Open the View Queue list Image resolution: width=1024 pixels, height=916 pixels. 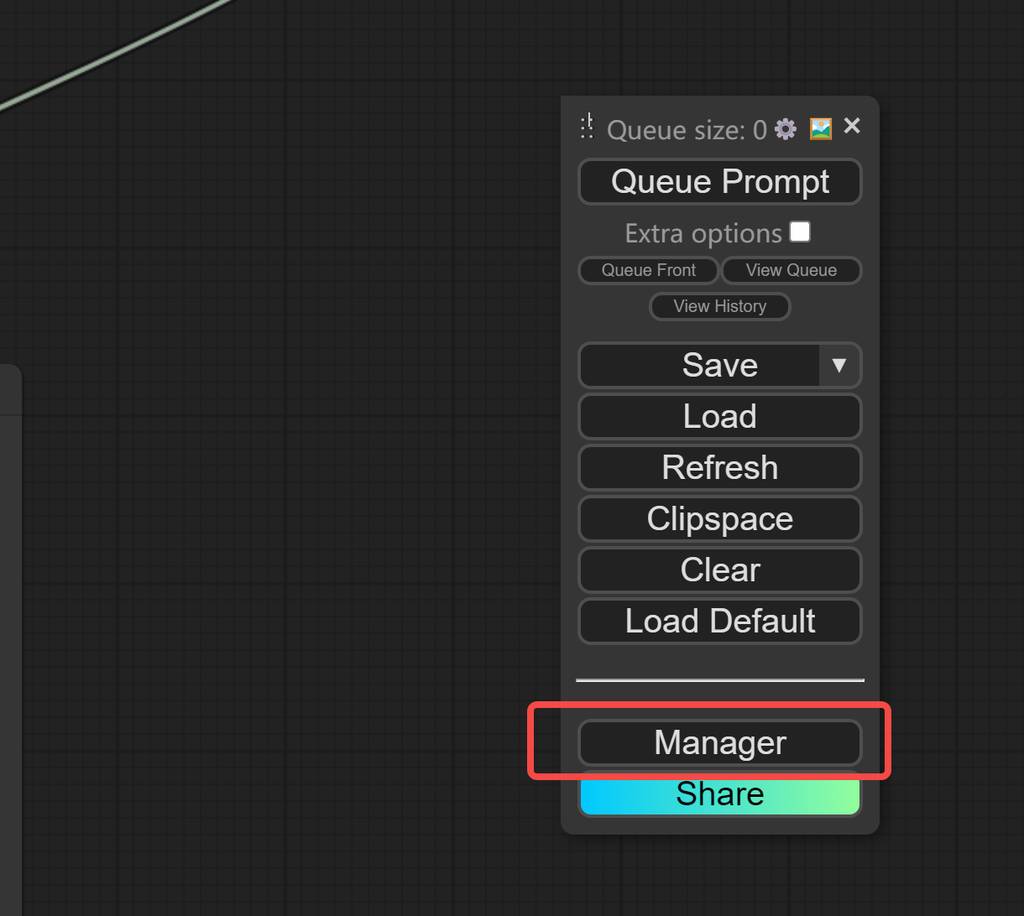[x=791, y=270]
